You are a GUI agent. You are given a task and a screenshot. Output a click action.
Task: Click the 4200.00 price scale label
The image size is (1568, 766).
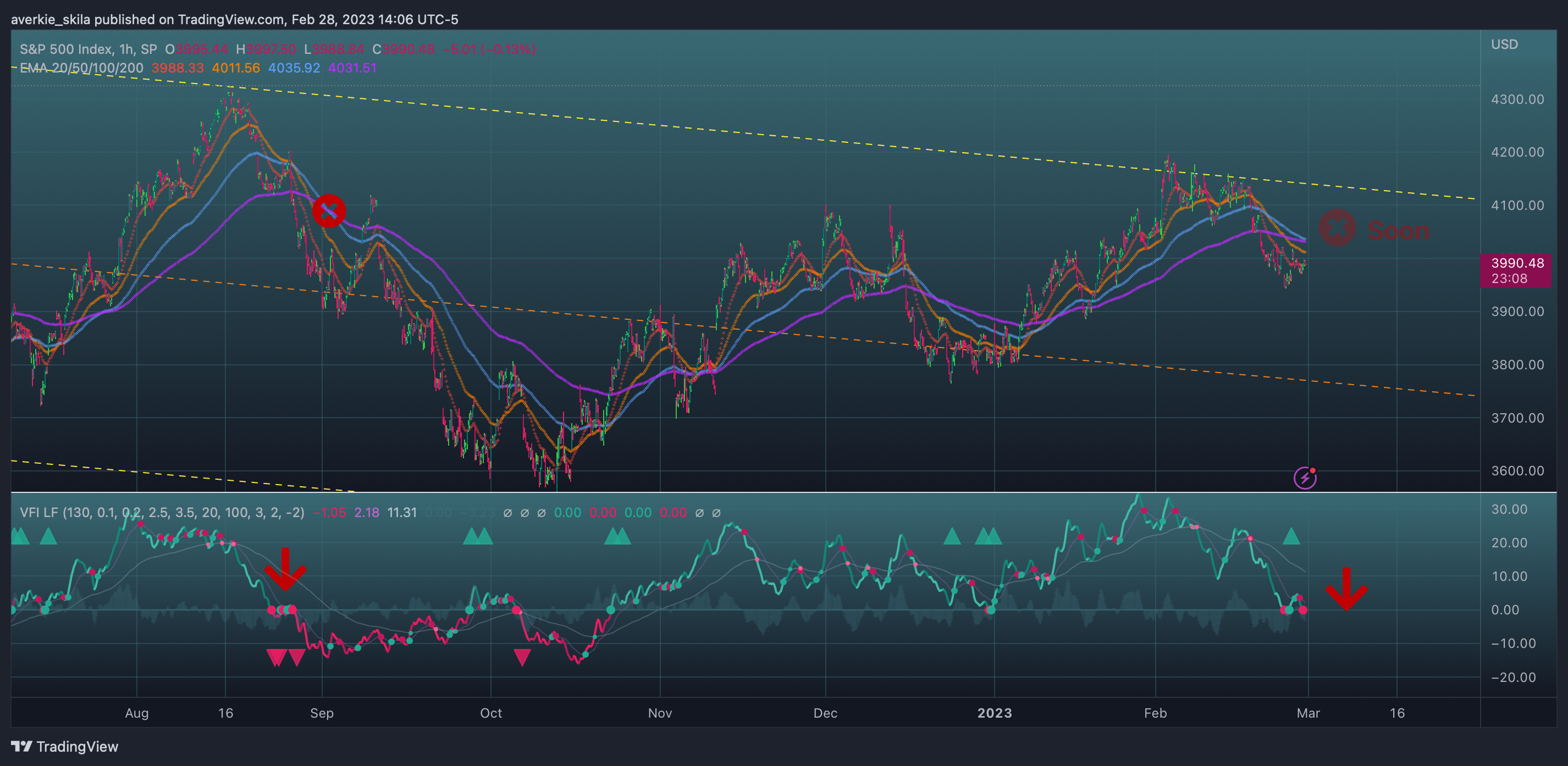pyautogui.click(x=1517, y=152)
